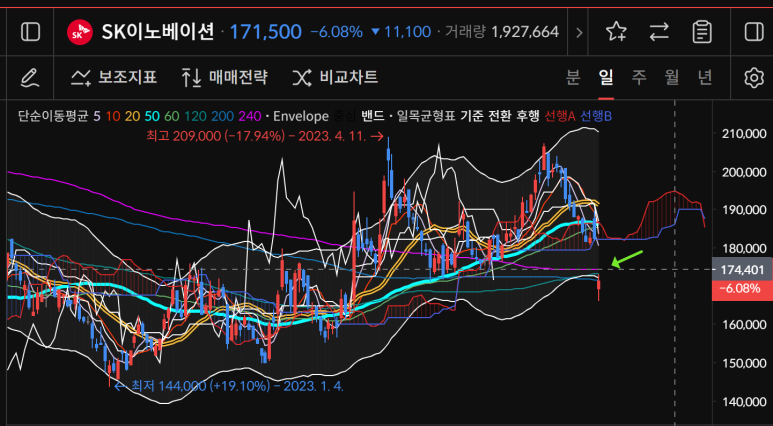Open 매매전략 trading strategy menu
Viewport: 773px width, 426px height.
point(225,77)
